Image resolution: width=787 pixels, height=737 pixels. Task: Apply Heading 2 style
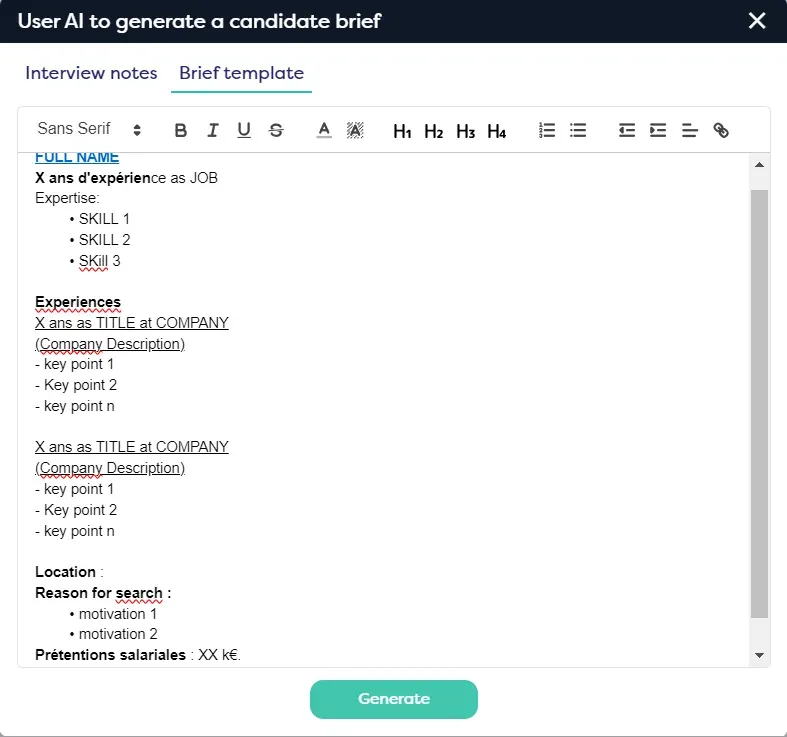(x=433, y=131)
